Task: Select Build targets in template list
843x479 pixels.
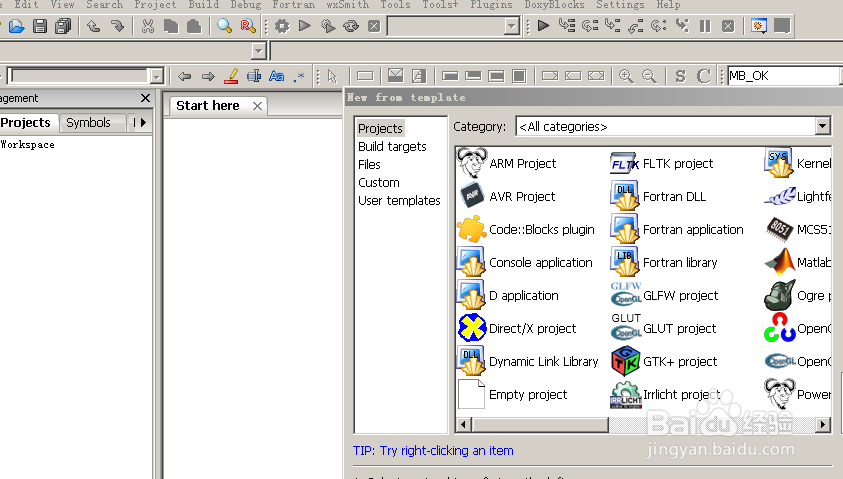Action: click(x=392, y=146)
